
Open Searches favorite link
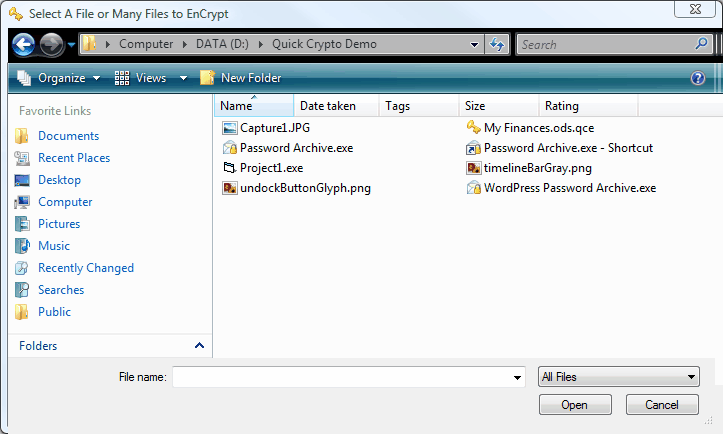61,290
